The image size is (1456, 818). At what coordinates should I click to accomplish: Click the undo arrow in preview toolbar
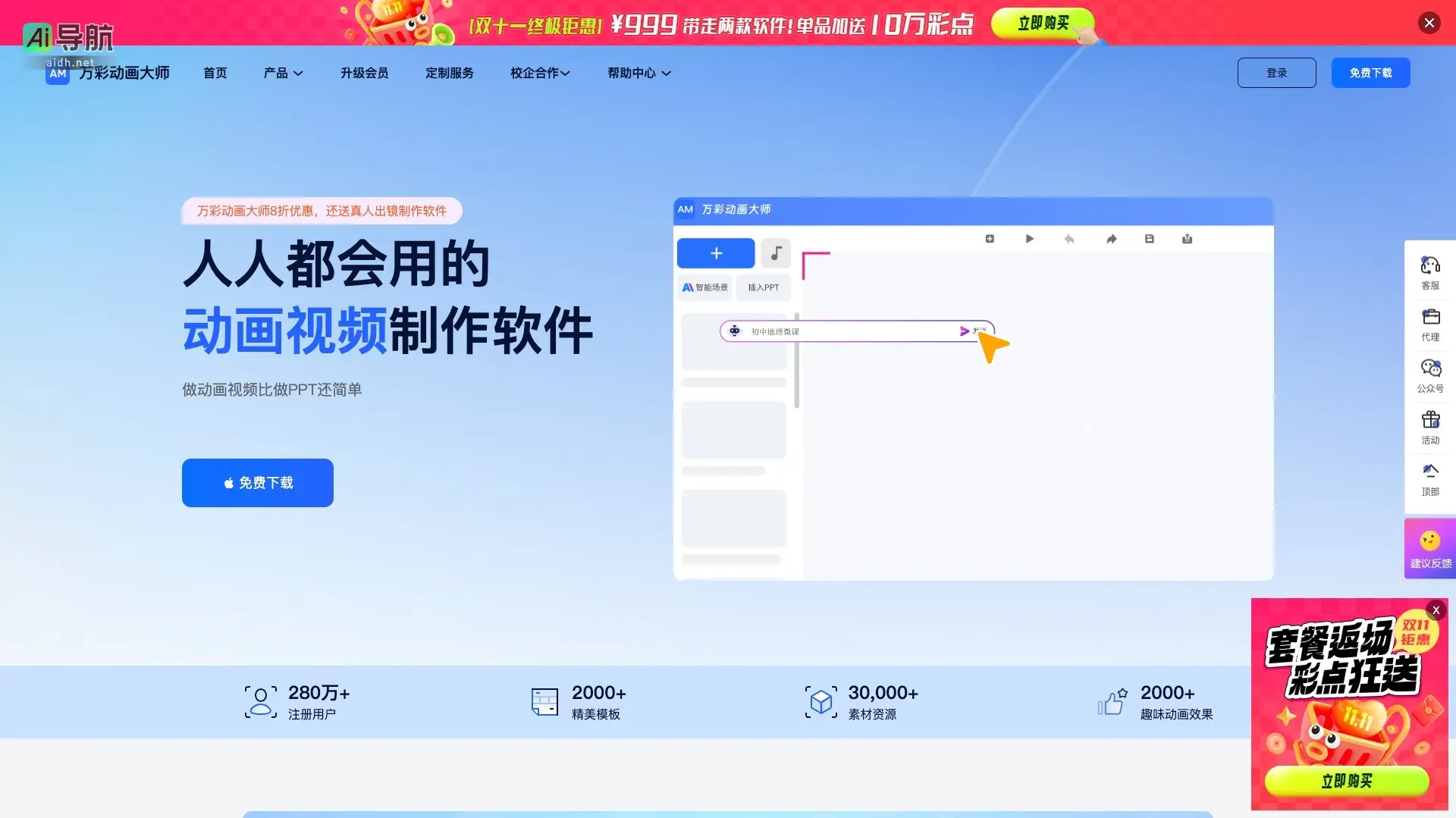click(x=1068, y=239)
